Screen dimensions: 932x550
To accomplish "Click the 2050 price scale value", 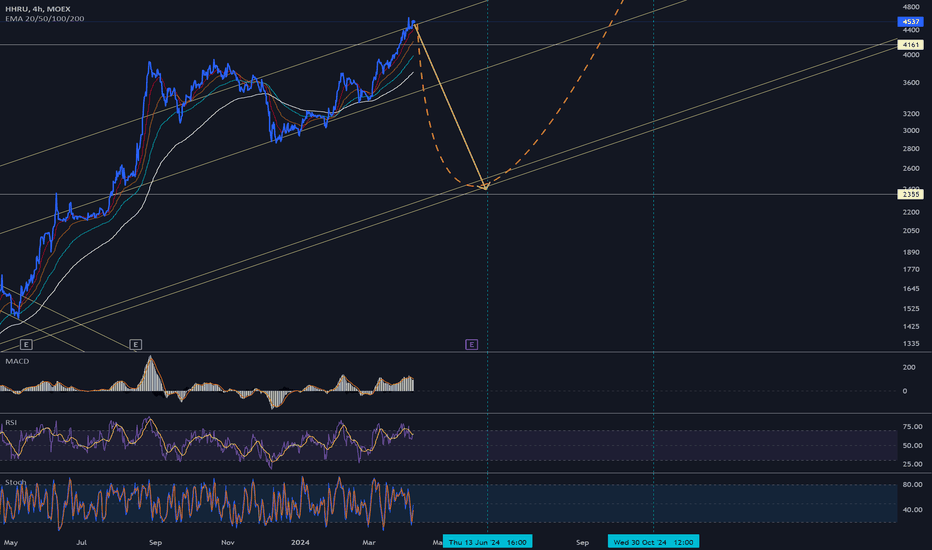I will tap(911, 231).
